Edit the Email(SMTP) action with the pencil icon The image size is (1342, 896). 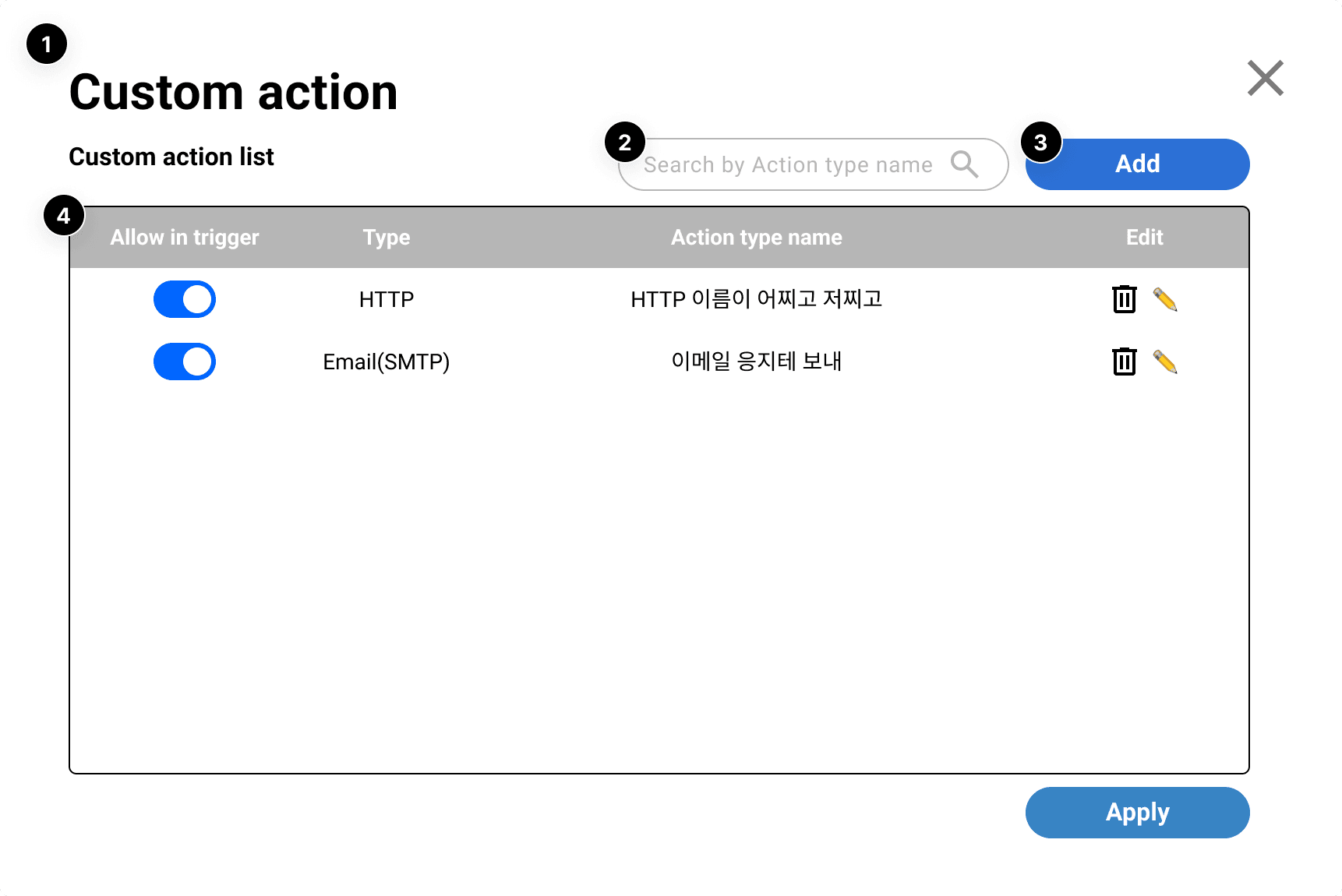pos(1167,362)
